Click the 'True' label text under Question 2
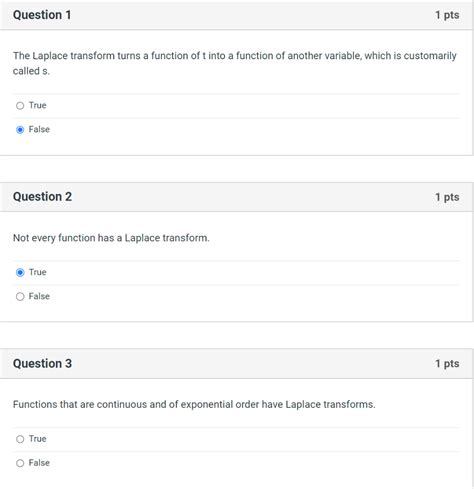Screen dimensions: 474x489 pos(37,272)
